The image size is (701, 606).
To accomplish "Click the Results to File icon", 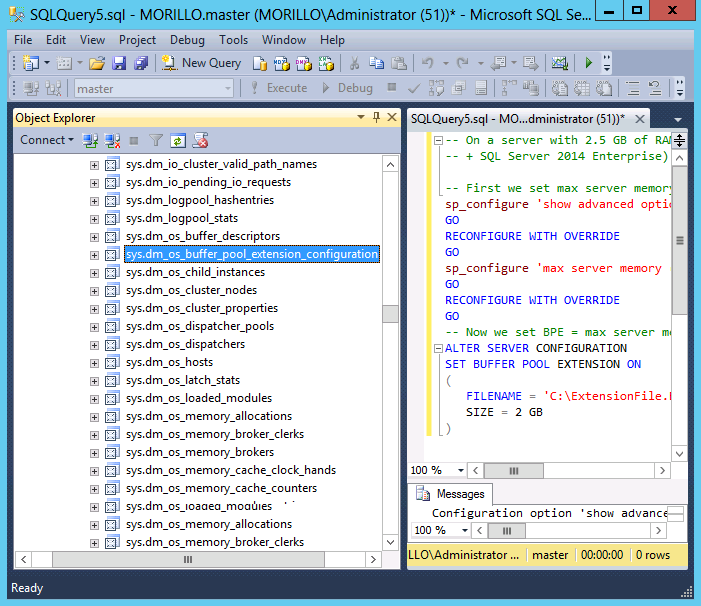I will tap(604, 88).
